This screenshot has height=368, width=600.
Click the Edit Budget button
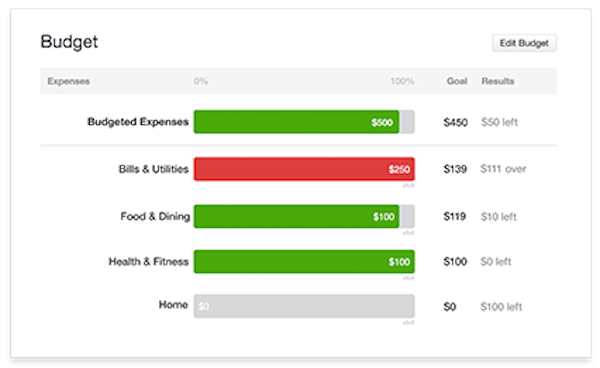[524, 43]
